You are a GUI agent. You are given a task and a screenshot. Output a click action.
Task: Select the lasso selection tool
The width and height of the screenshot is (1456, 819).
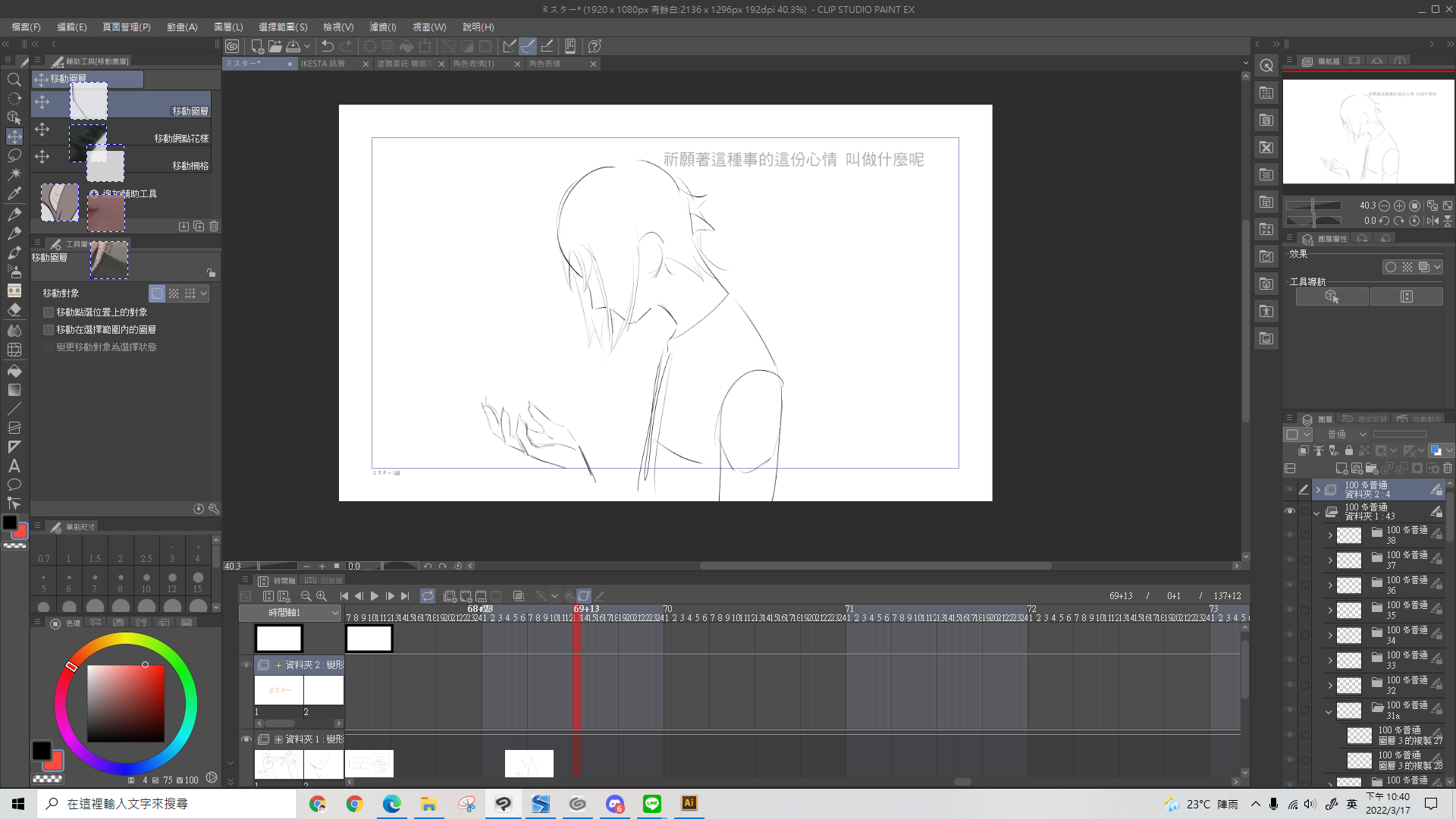tap(14, 155)
